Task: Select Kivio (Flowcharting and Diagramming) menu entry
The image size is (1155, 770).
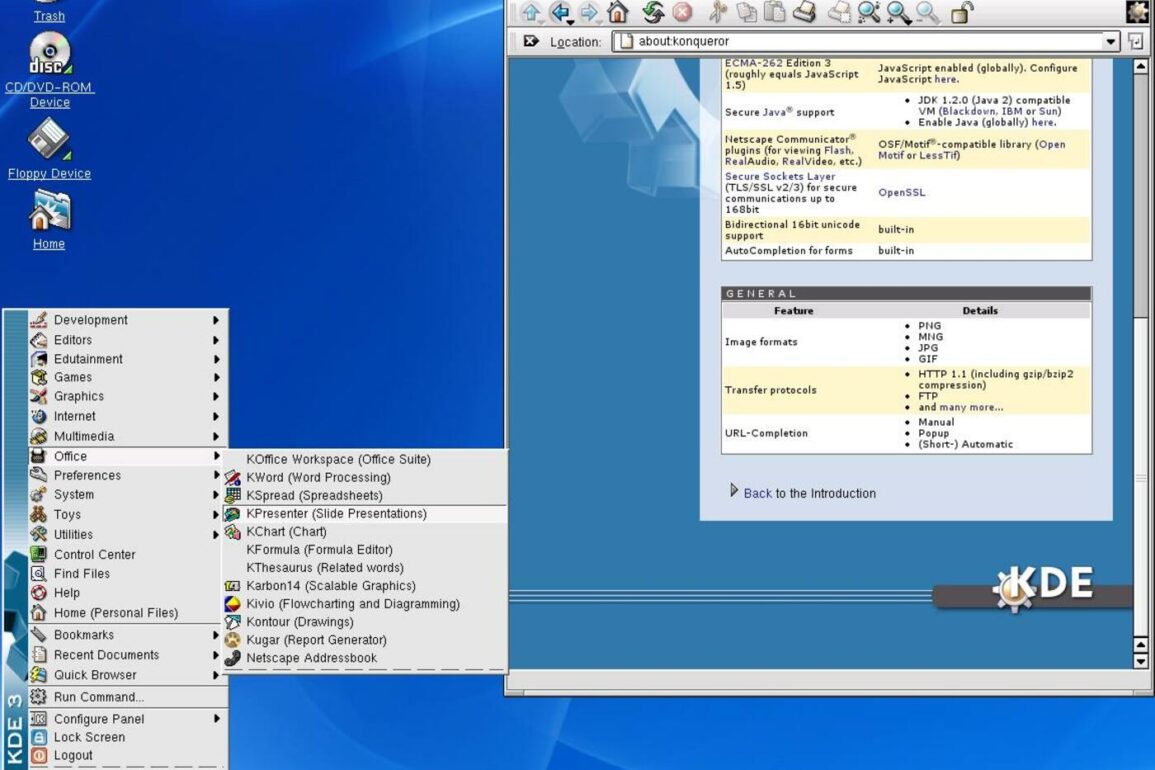Action: pyautogui.click(x=353, y=604)
